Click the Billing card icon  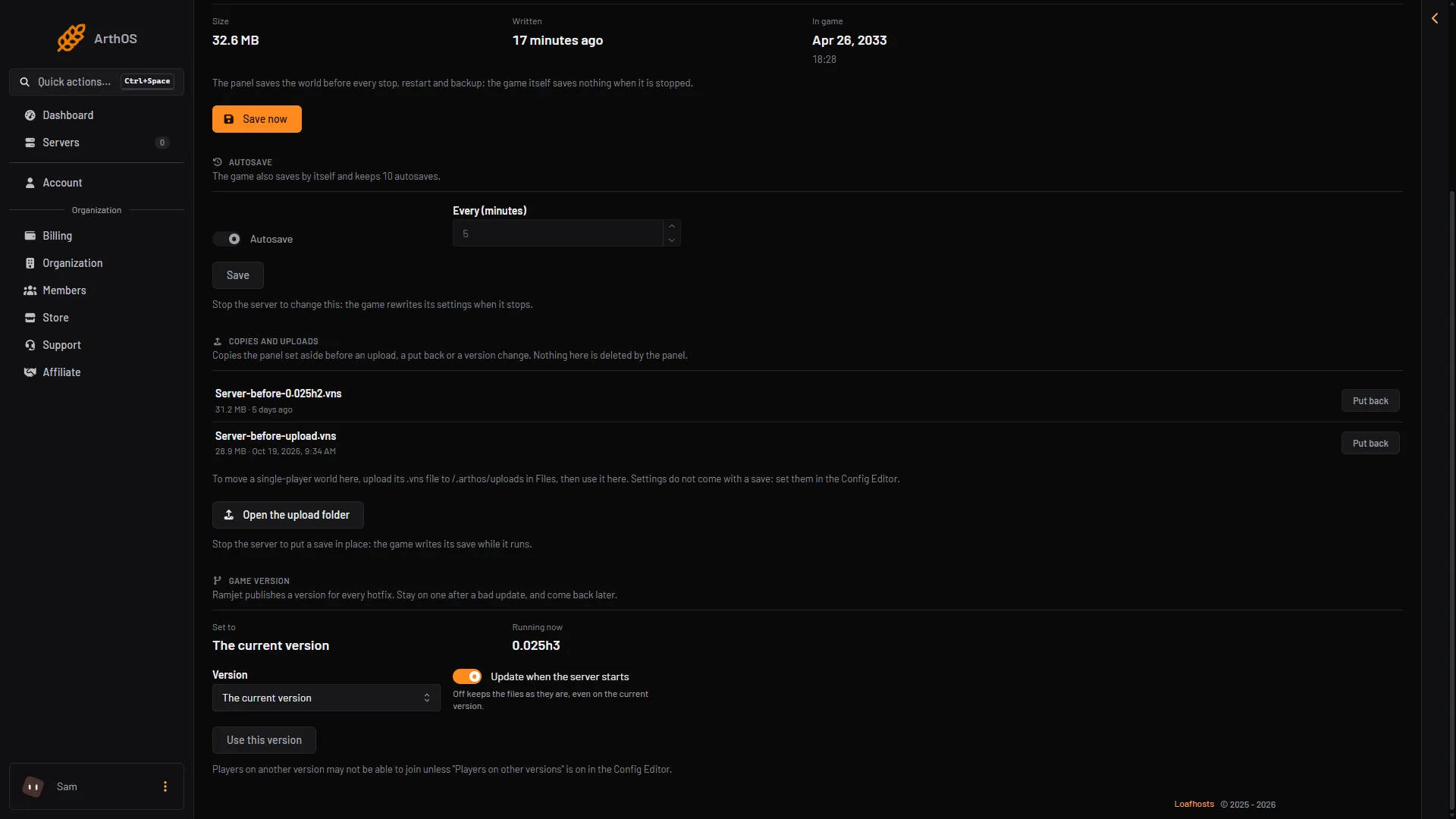(30, 236)
